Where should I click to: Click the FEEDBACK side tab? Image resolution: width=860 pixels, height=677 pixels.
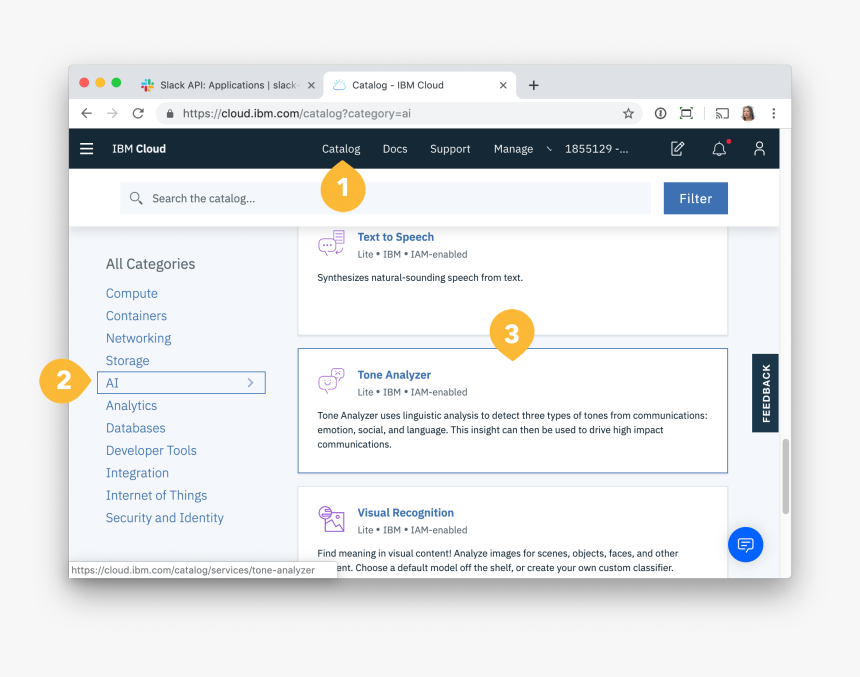[x=765, y=393]
